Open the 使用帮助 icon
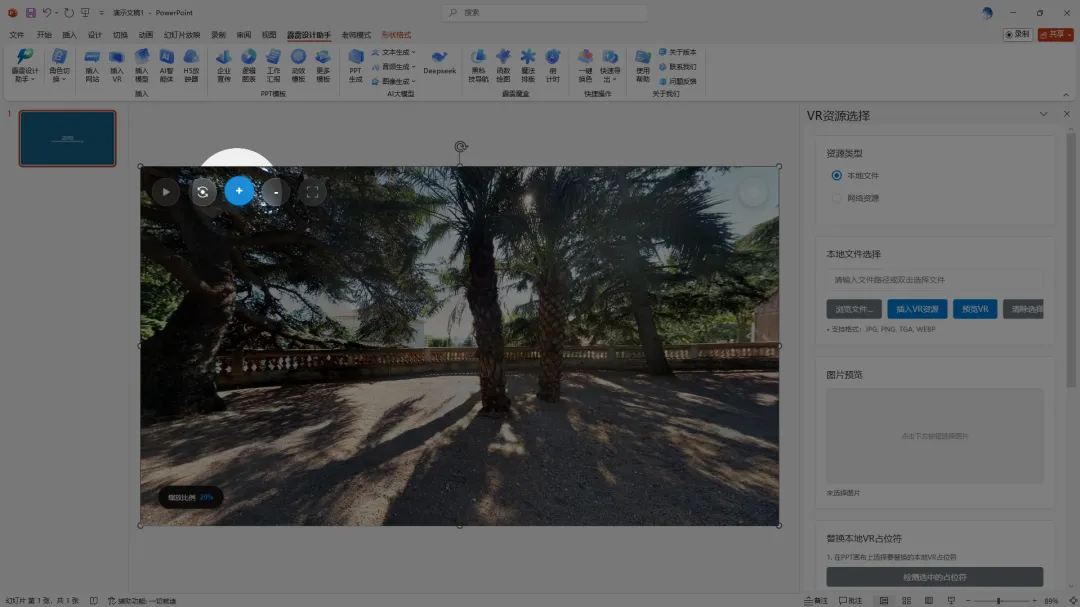Screen dimensions: 1080x607 (x=643, y=65)
